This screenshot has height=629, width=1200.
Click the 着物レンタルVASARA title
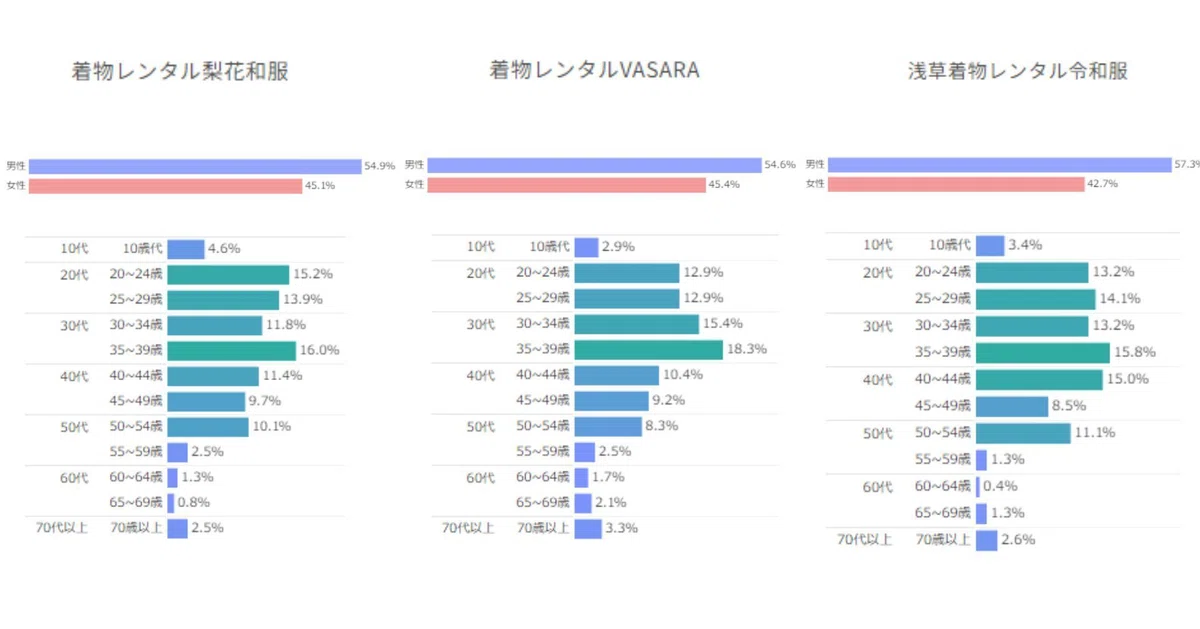pos(594,70)
